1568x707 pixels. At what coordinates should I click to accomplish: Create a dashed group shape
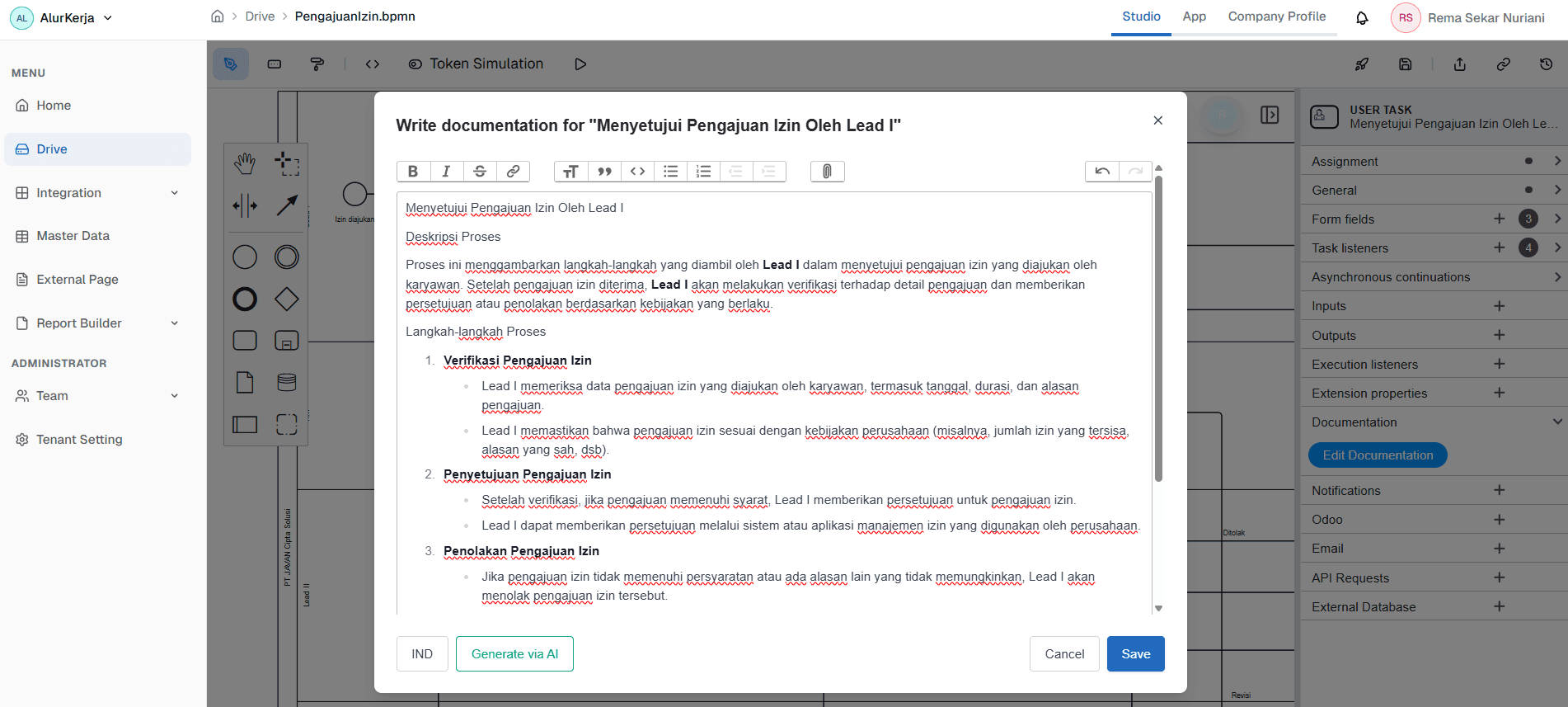tap(287, 424)
